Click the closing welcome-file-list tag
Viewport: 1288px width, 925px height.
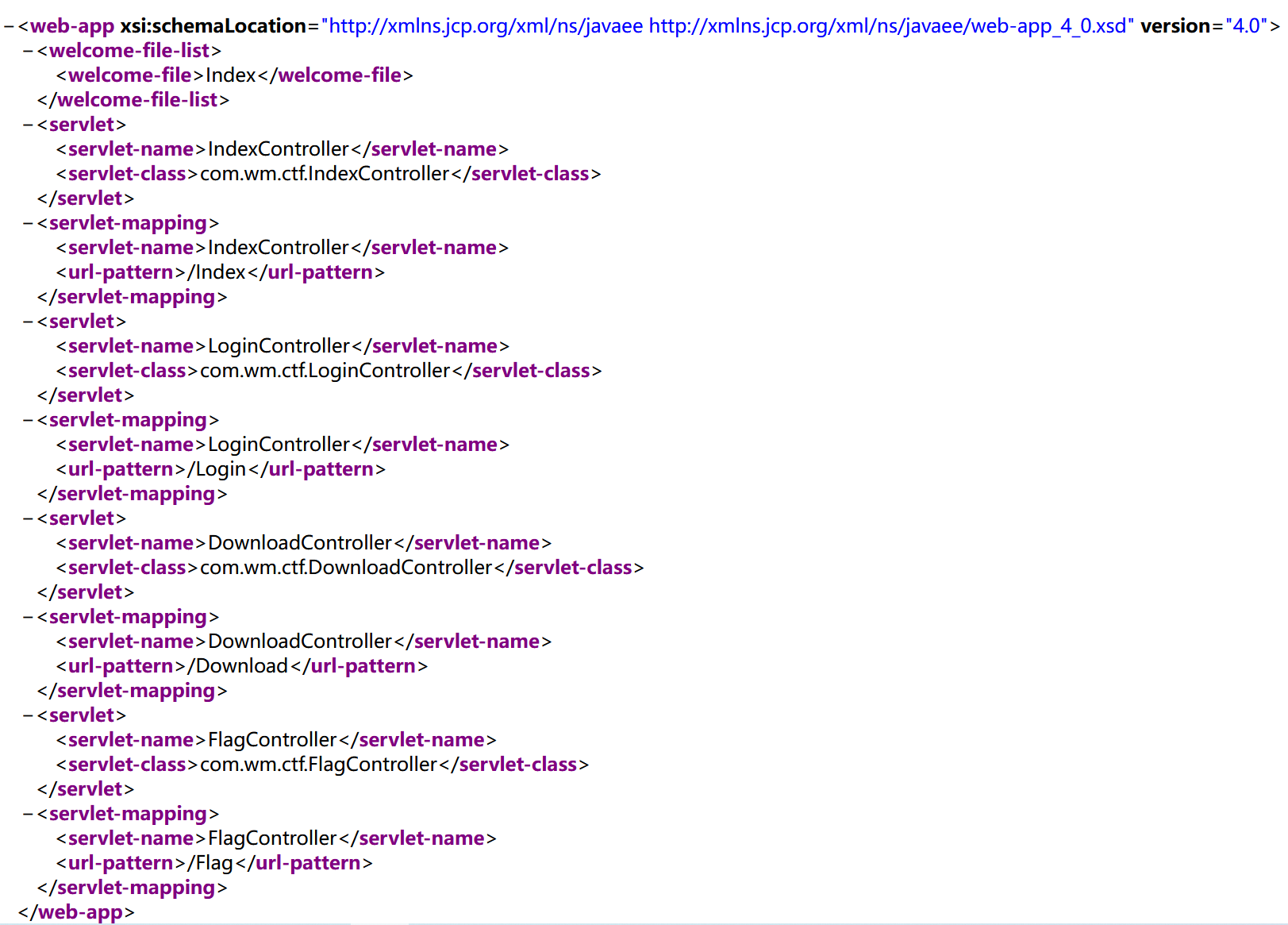coord(133,100)
